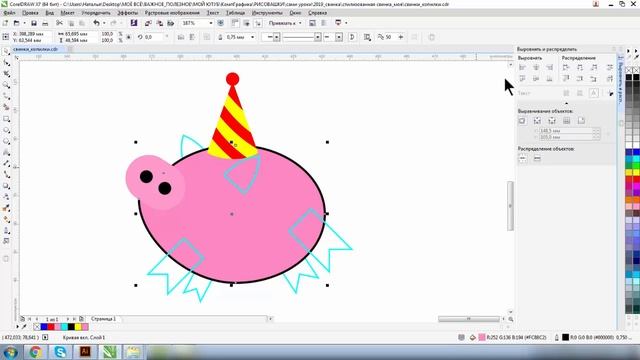Select the Shape tool
The width and height of the screenshot is (640, 360).
(6, 63)
